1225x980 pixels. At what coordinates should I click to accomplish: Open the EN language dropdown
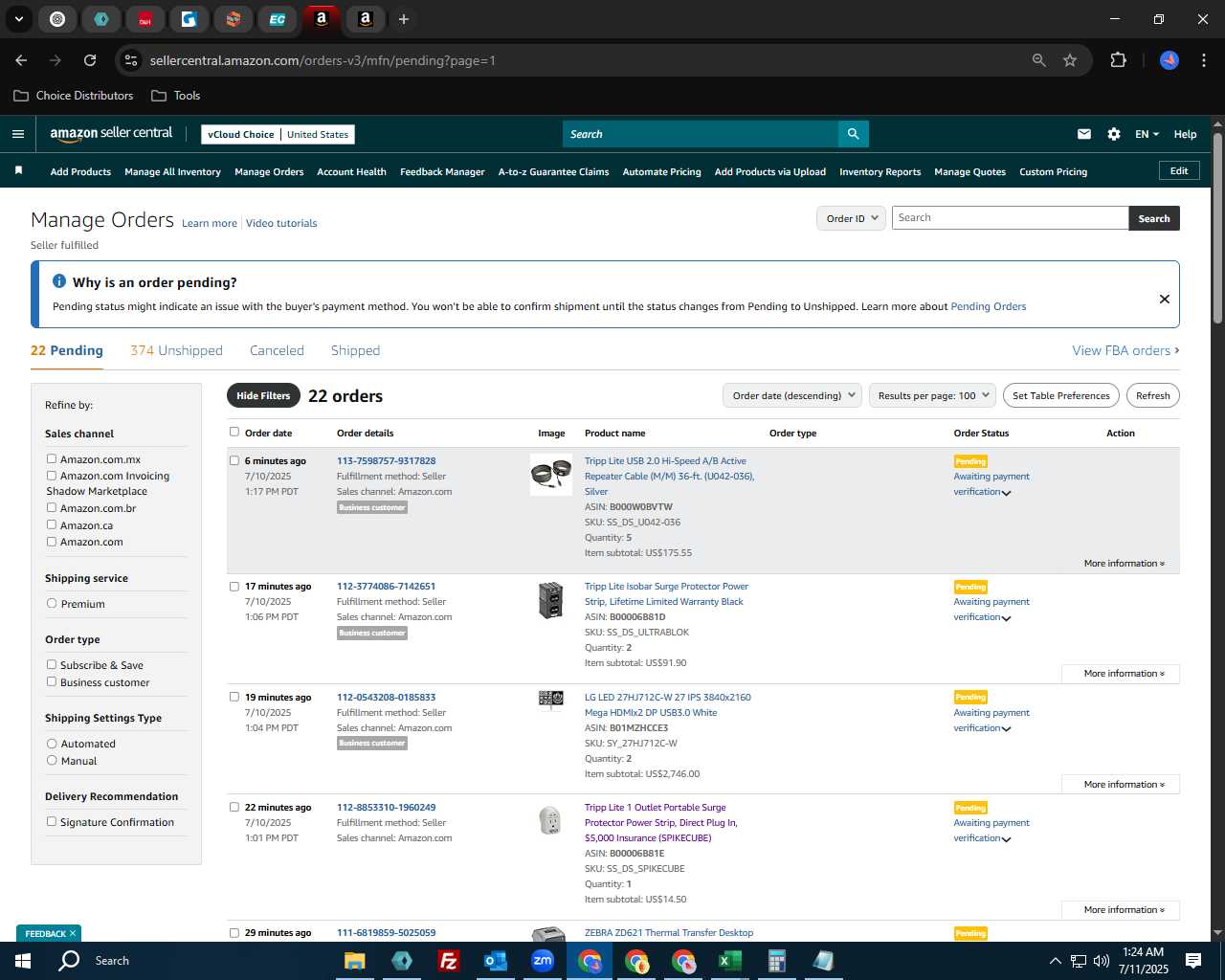[1147, 134]
